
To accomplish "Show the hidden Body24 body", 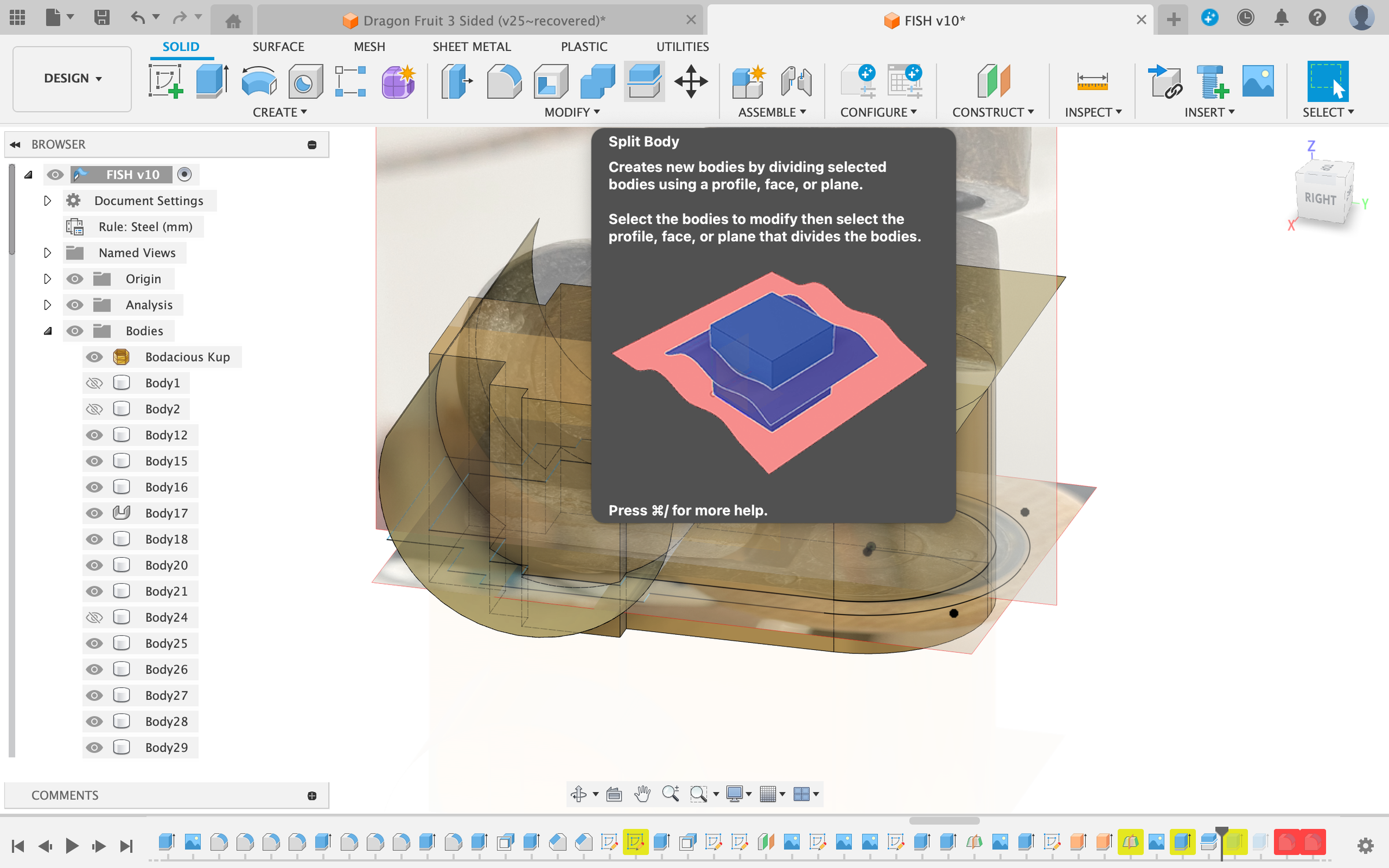I will coord(94,617).
